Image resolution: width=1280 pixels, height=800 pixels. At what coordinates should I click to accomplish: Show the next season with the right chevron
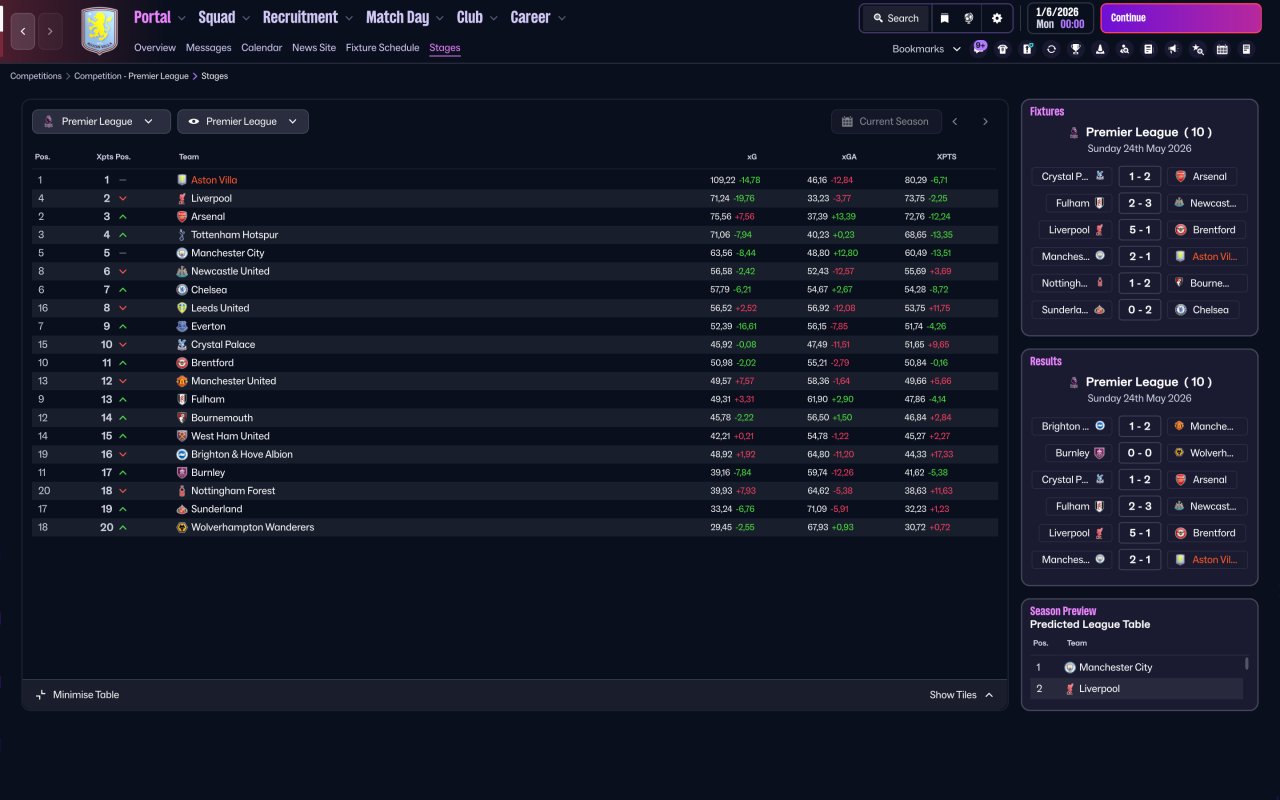pos(985,121)
